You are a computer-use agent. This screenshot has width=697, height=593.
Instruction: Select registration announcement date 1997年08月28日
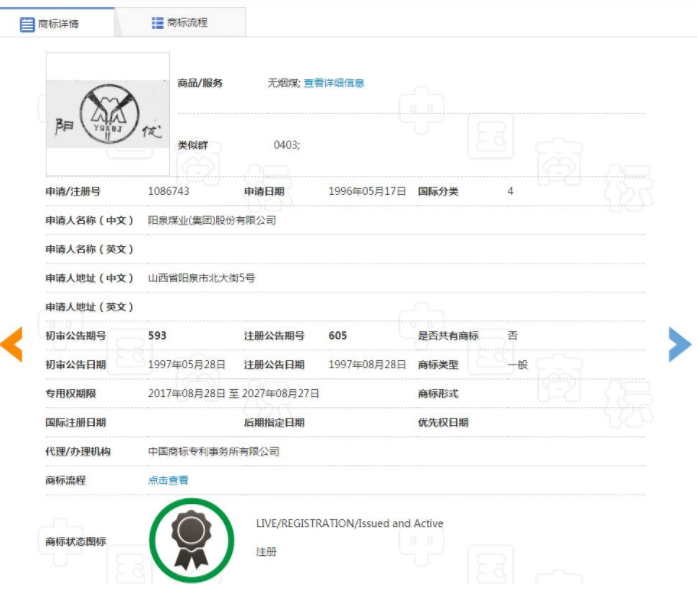tap(367, 365)
